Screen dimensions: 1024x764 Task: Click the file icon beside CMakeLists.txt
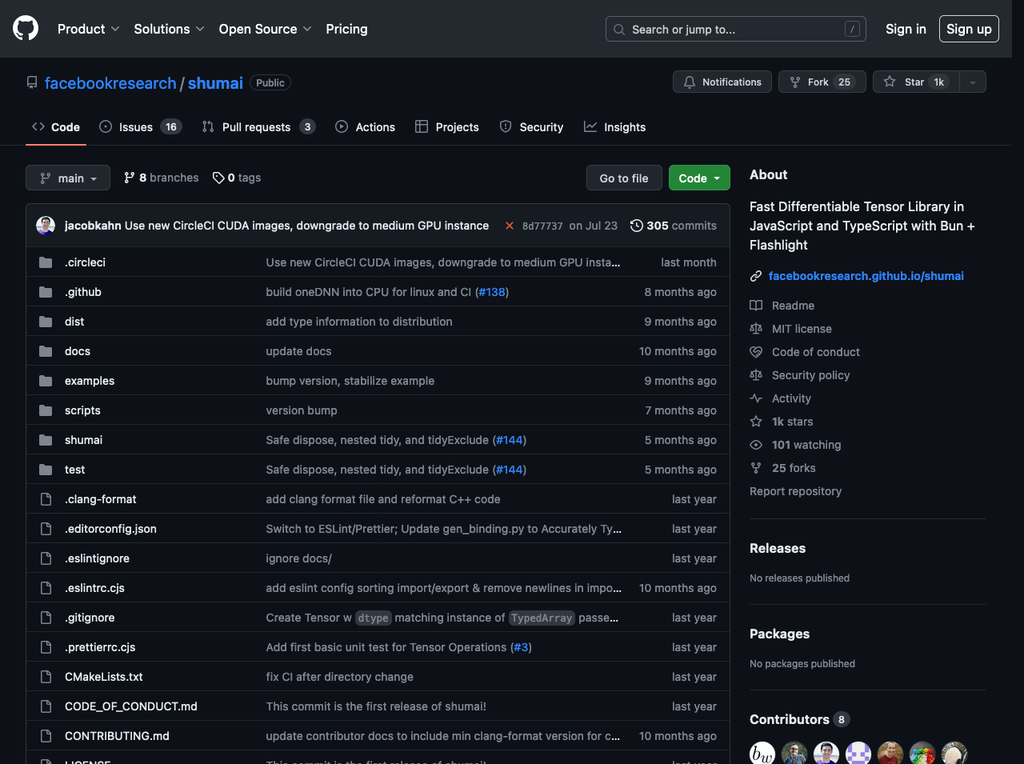click(x=46, y=676)
